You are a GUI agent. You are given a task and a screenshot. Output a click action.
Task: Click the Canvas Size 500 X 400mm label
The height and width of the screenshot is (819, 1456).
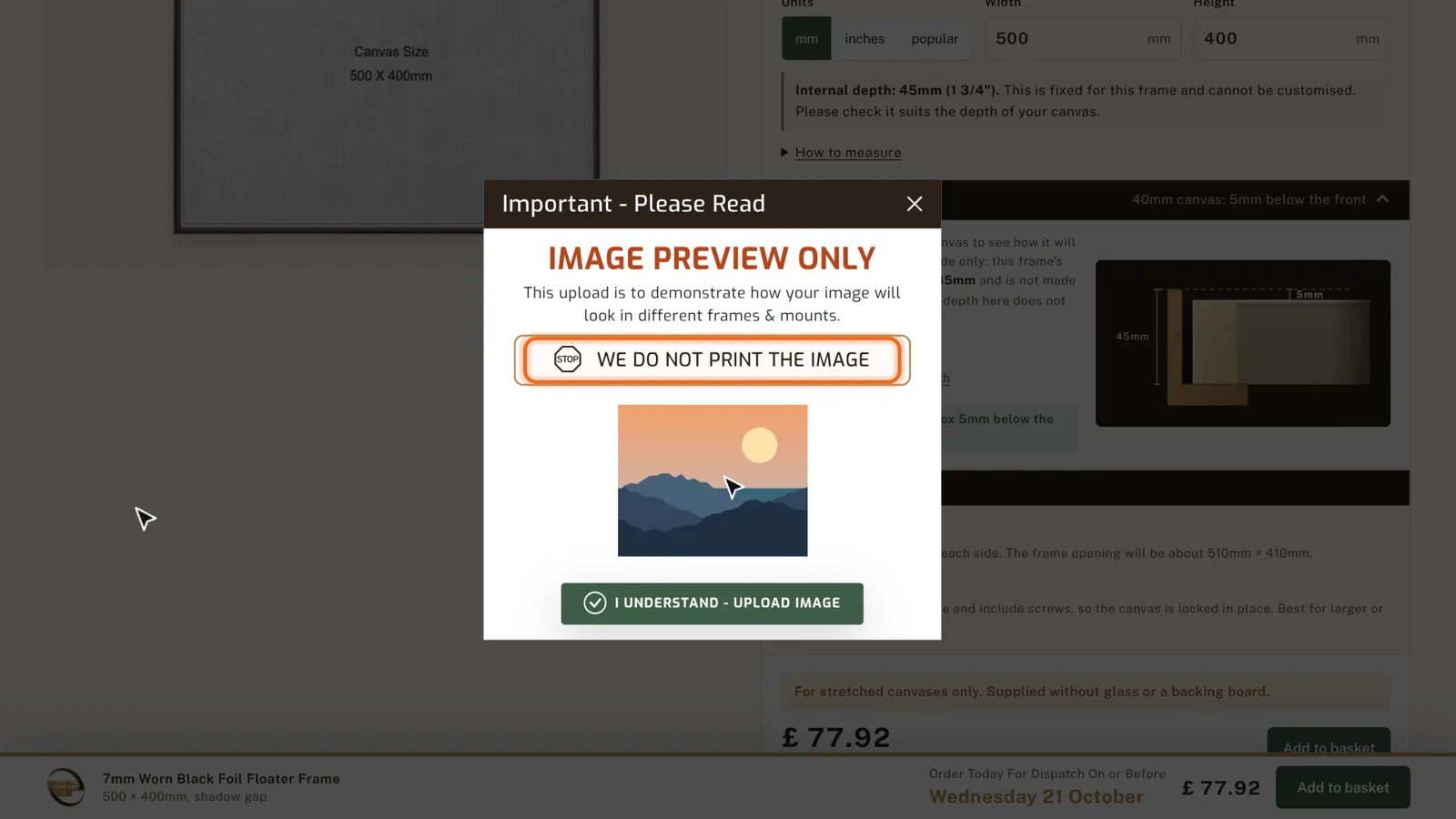coord(391,64)
